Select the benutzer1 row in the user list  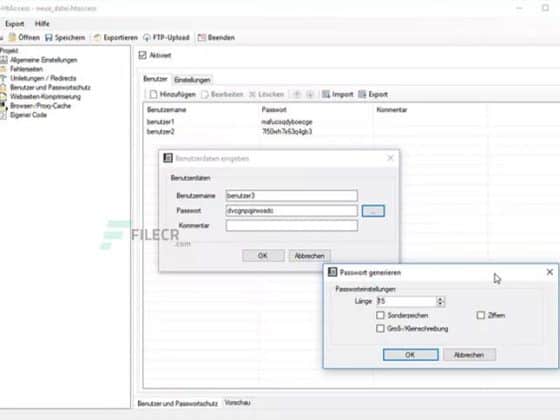point(351,122)
